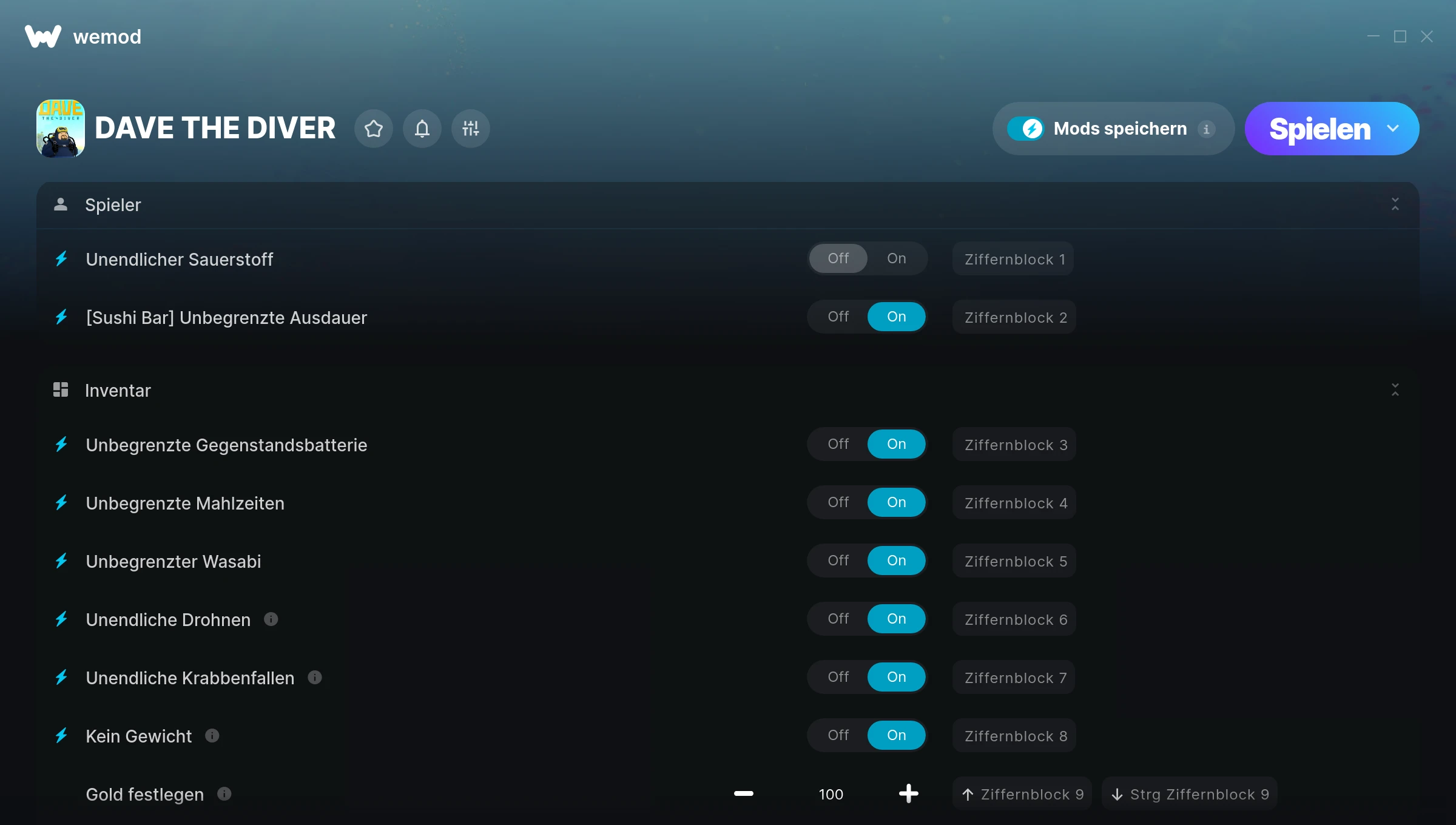
Task: Click the Inventar grid icon
Action: (x=61, y=389)
